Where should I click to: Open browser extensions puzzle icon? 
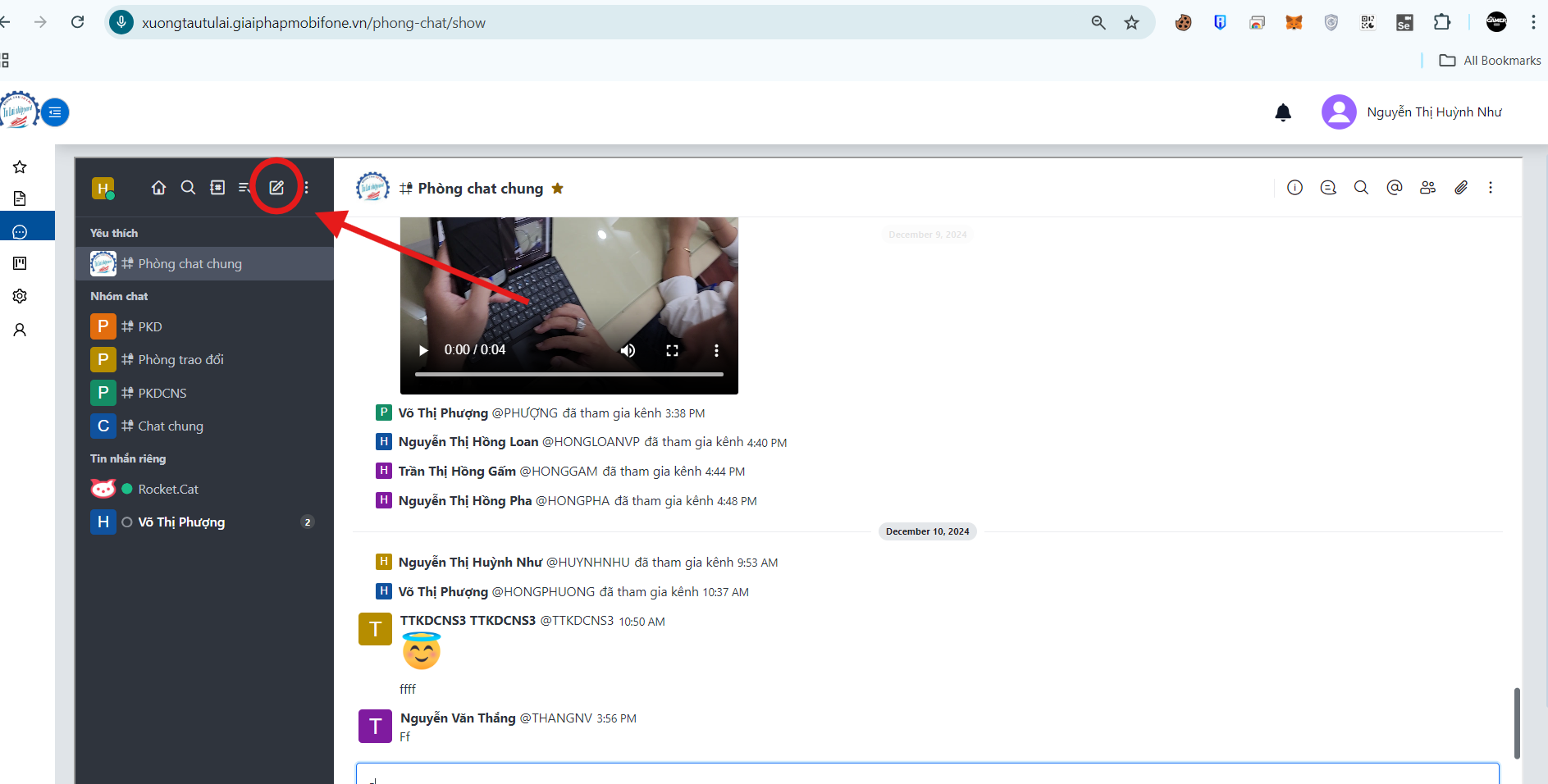(x=1442, y=22)
